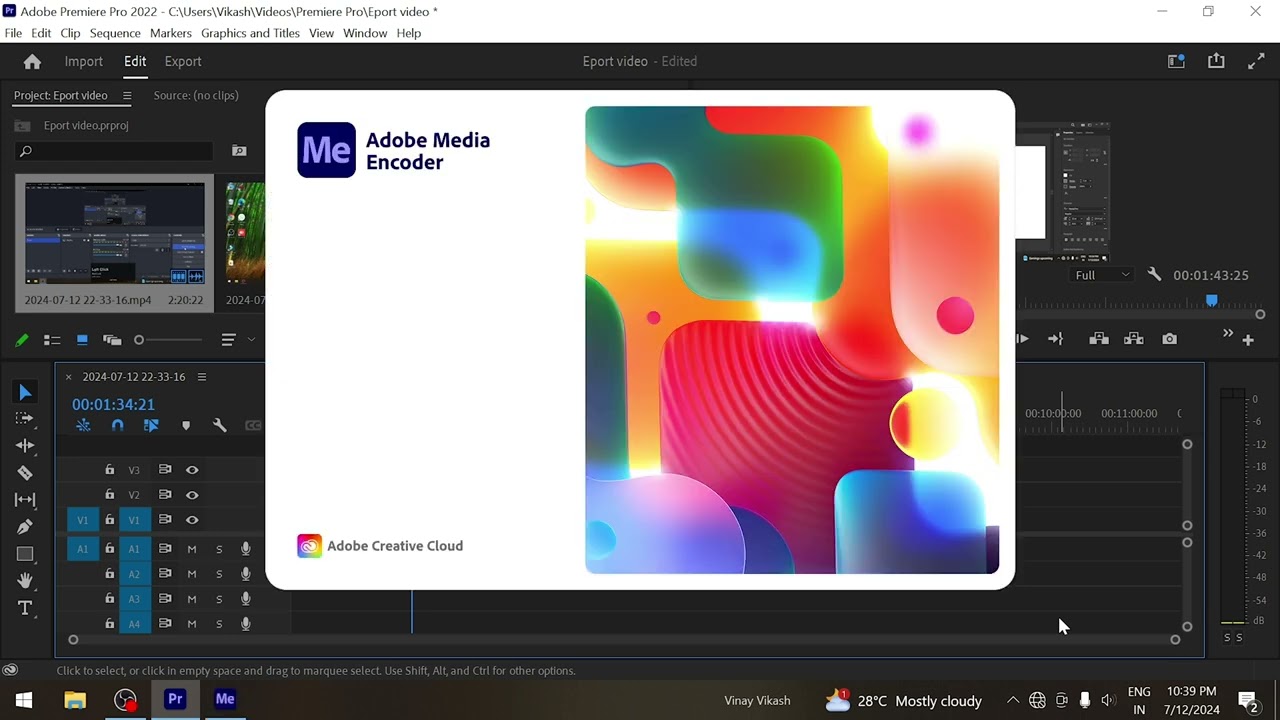Toggle V1 source patching button

click(83, 520)
